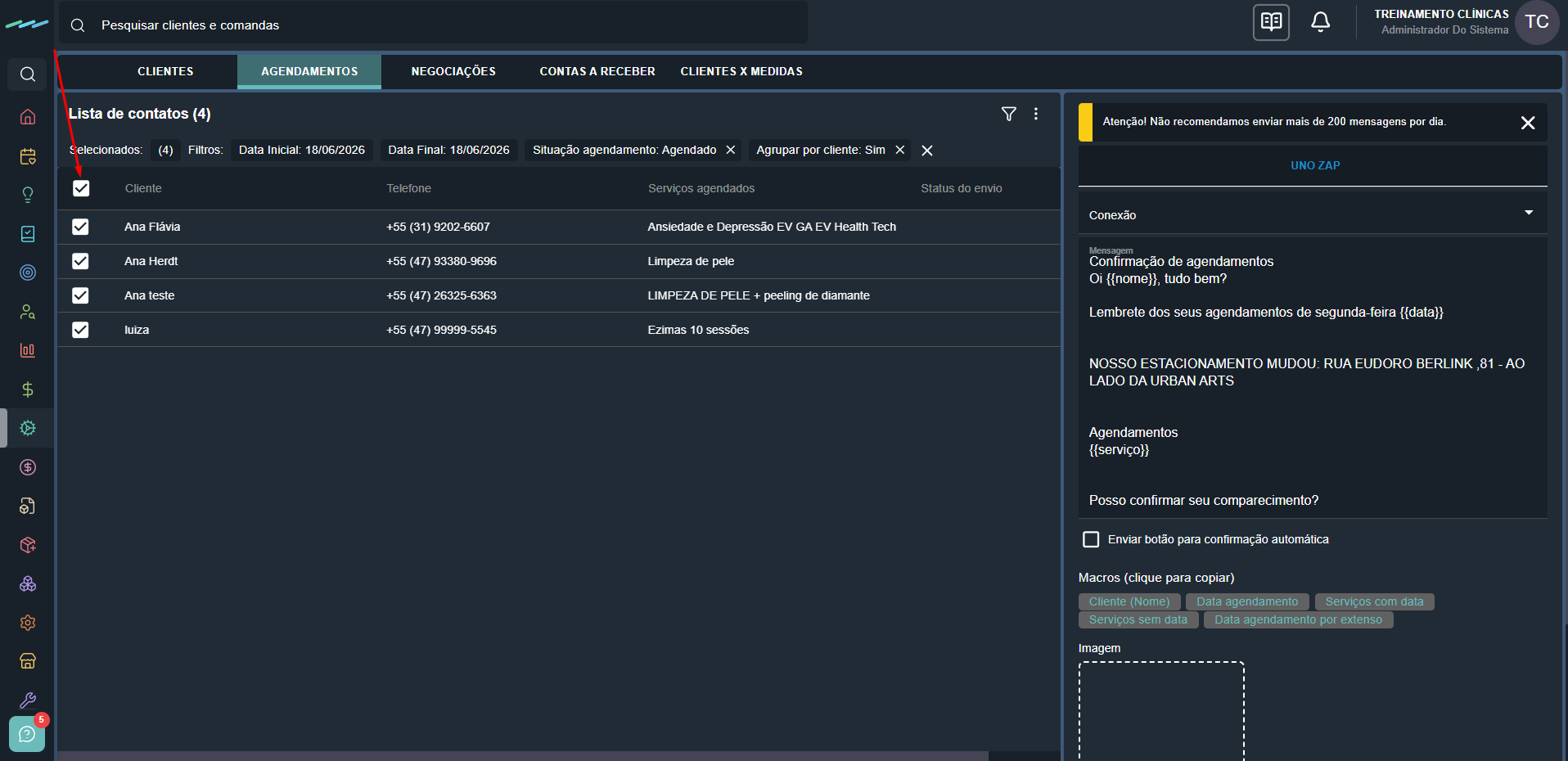Open the red package plus icon
The height and width of the screenshot is (761, 1568).
point(28,545)
